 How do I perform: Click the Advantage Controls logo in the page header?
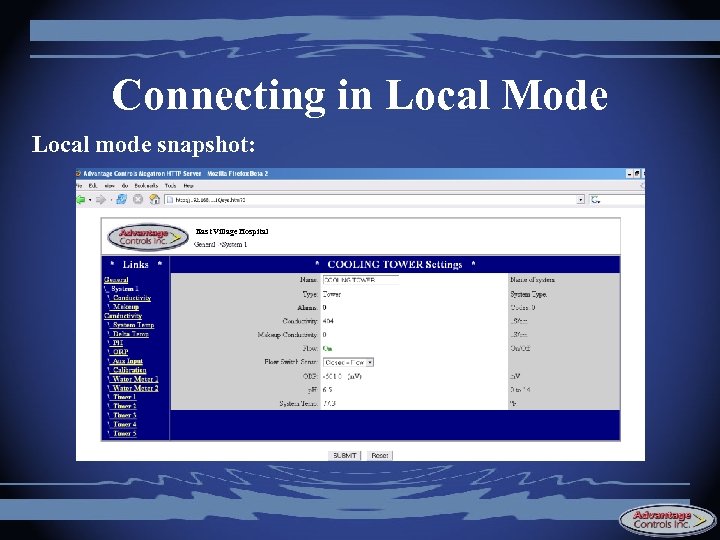click(x=147, y=237)
